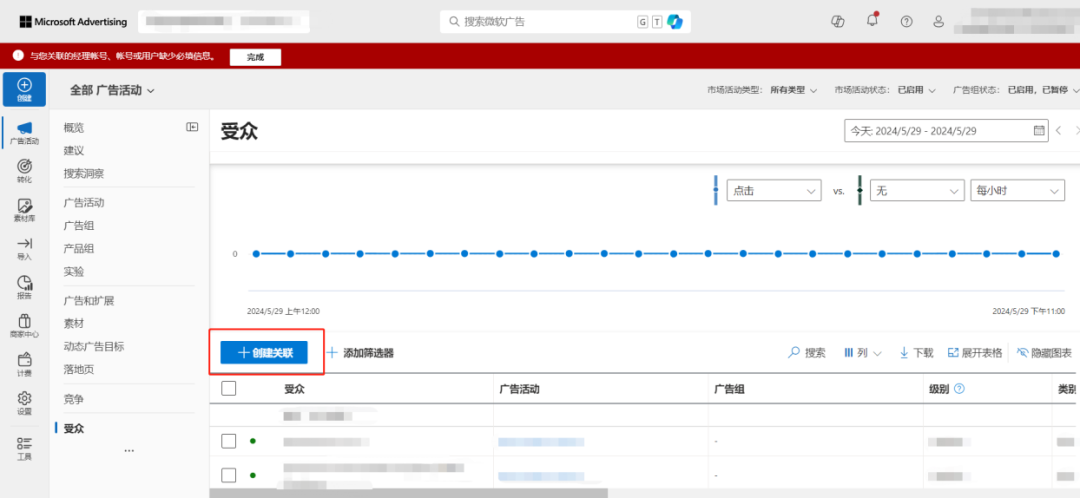Open the notifications bell
Image resolution: width=1080 pixels, height=498 pixels.
872,21
